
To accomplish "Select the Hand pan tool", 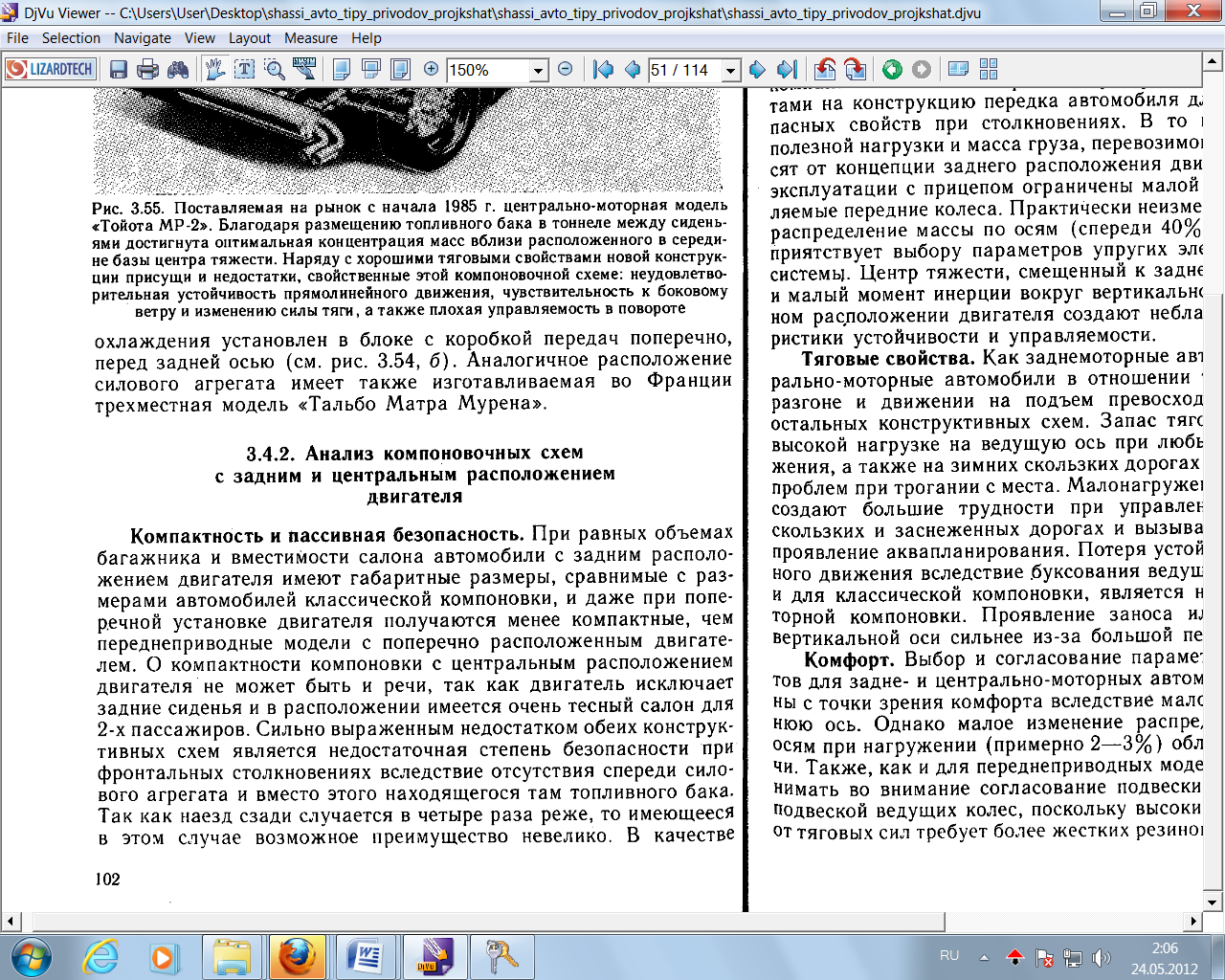I will (214, 69).
